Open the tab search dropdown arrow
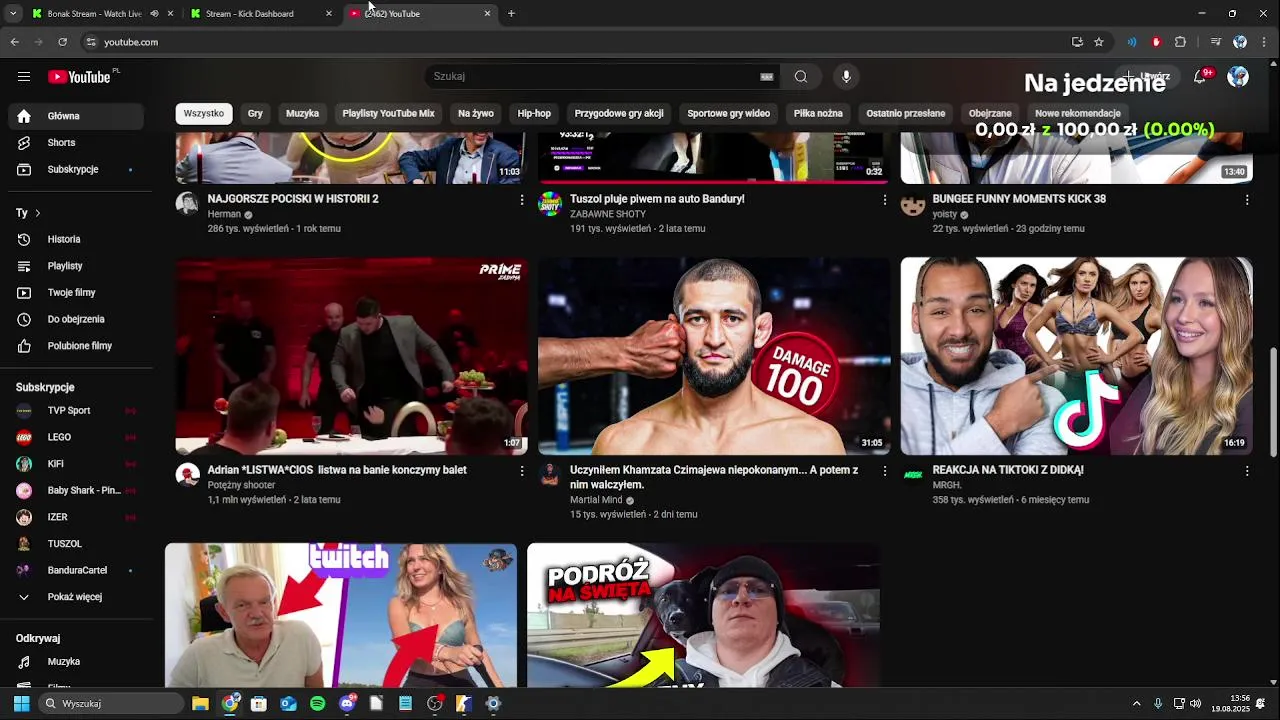This screenshot has height=720, width=1280. coord(13,14)
